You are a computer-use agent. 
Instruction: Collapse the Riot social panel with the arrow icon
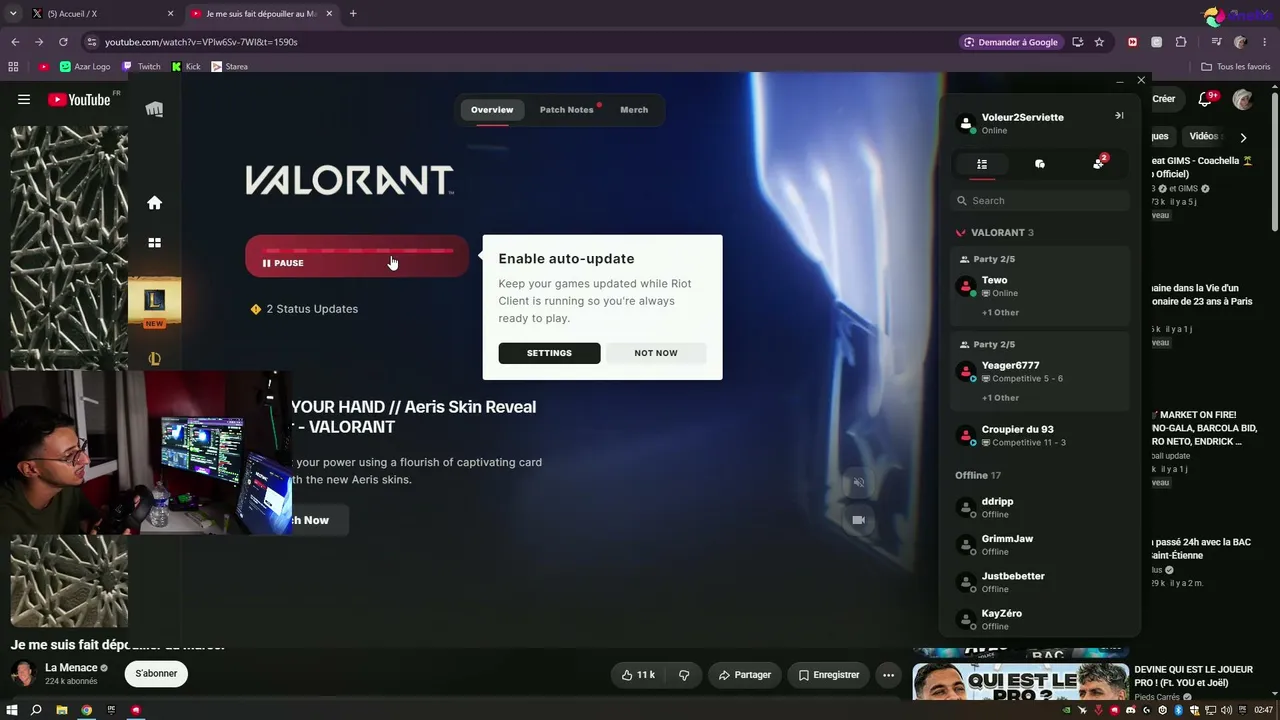click(x=1119, y=116)
